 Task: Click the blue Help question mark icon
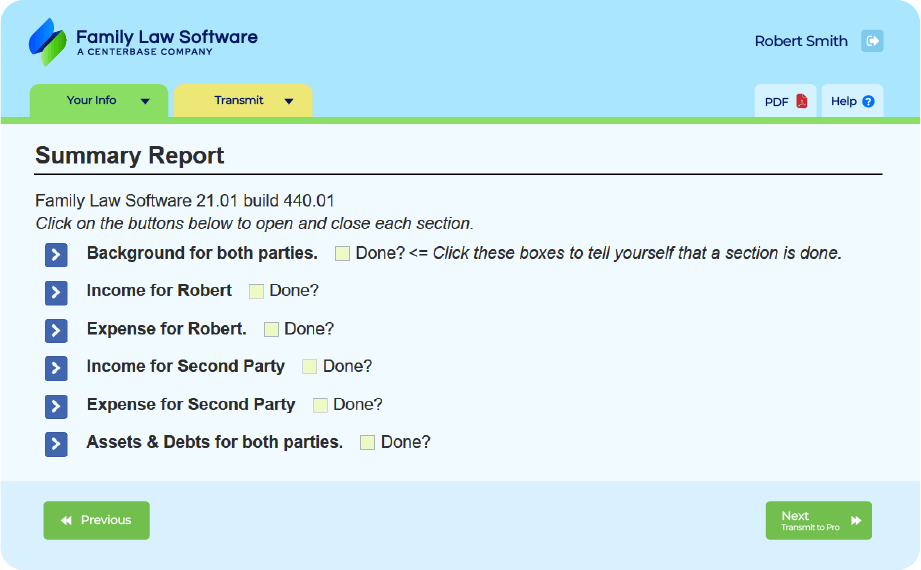[x=868, y=101]
